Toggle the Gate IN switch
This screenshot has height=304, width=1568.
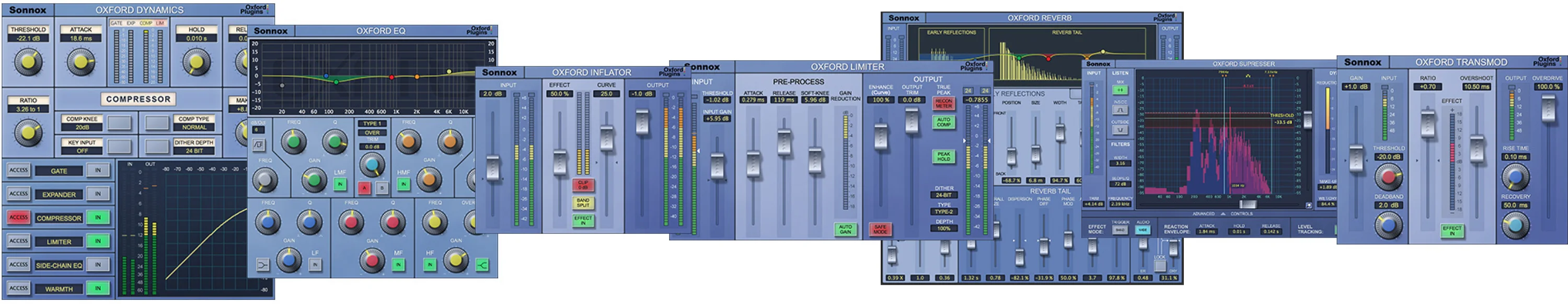click(x=98, y=171)
